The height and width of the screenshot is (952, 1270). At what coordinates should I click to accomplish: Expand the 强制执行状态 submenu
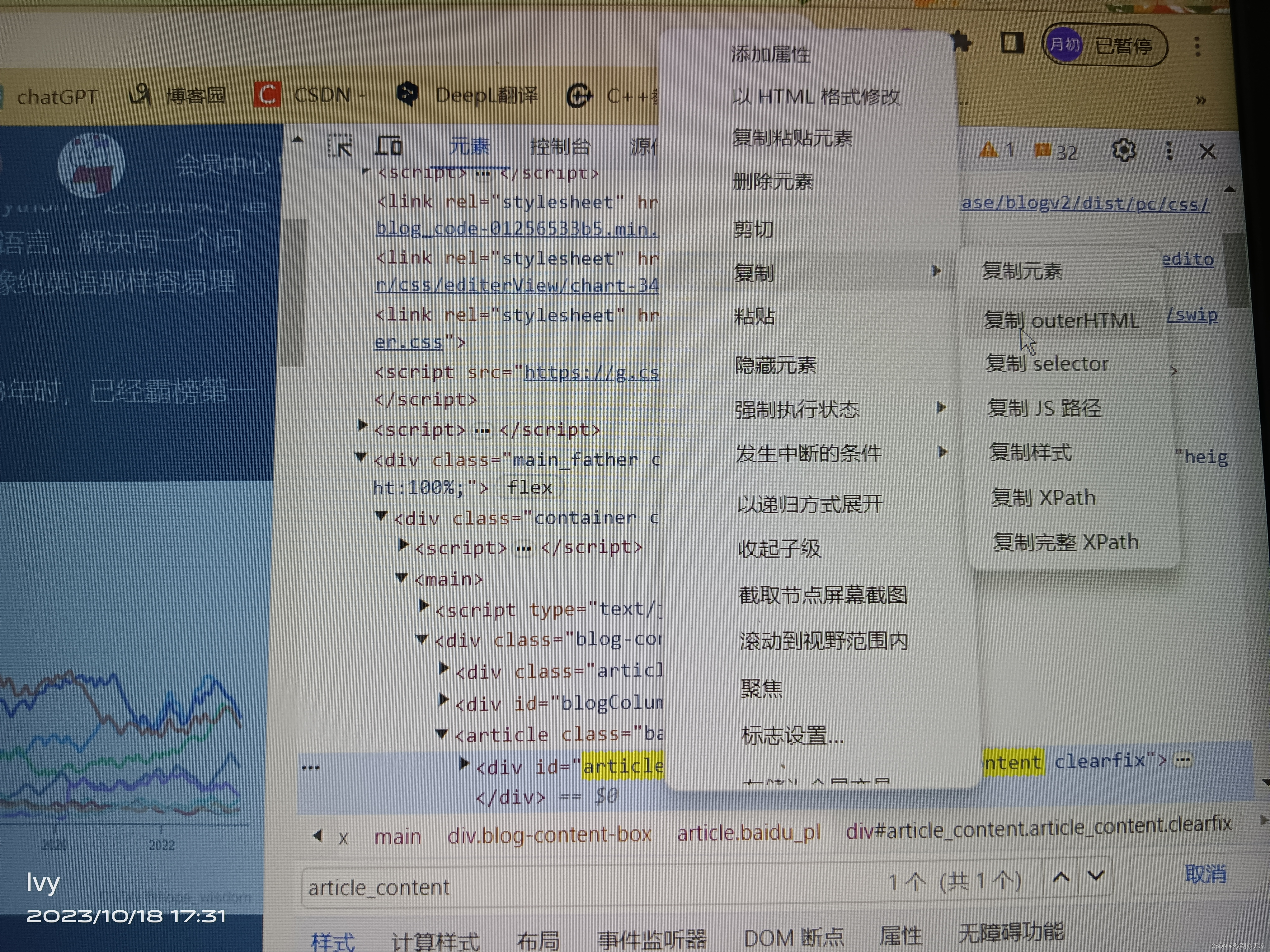[840, 409]
